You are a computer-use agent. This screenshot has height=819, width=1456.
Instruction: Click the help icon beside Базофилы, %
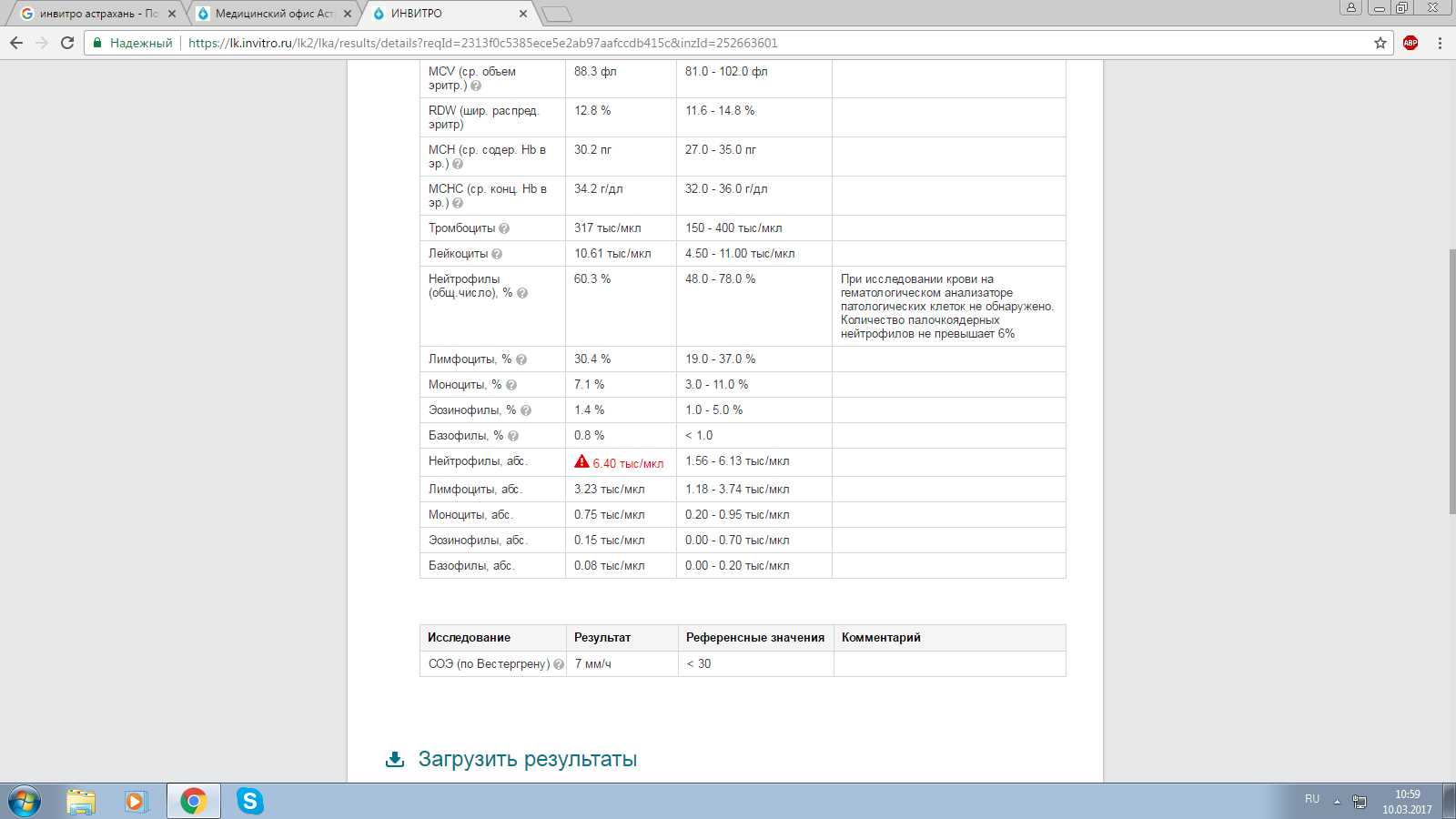click(x=513, y=436)
